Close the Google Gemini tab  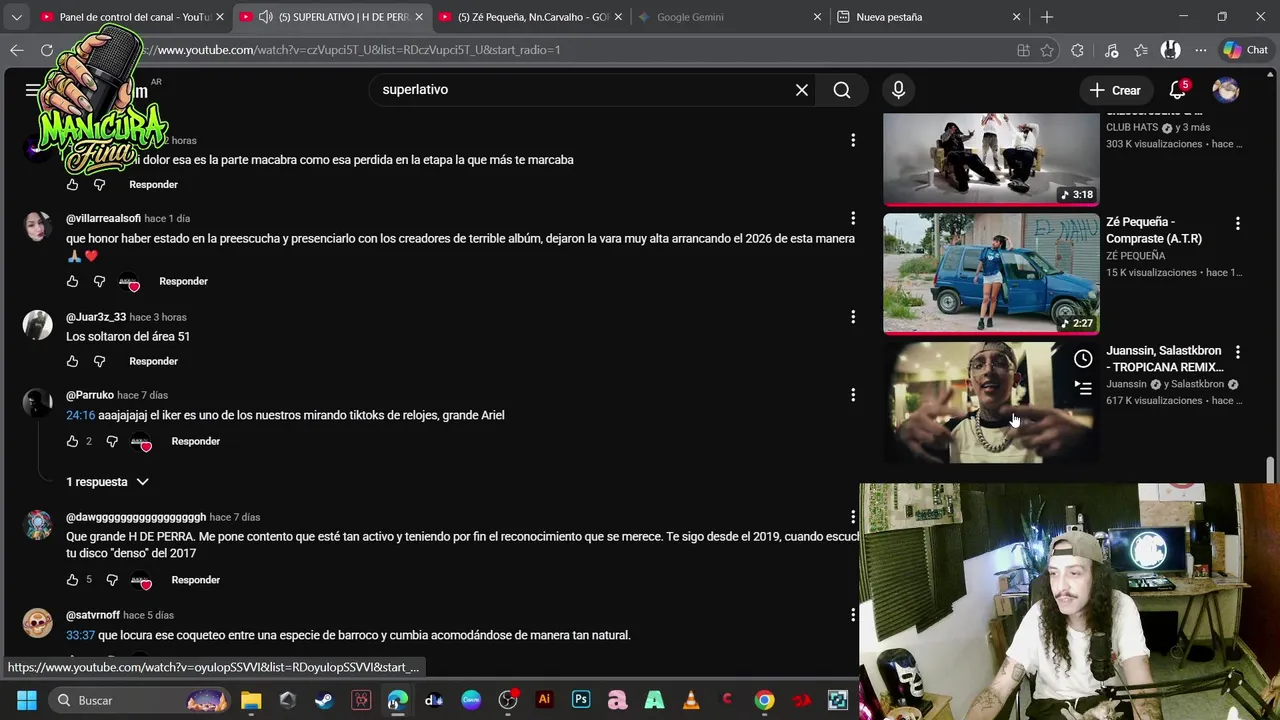(817, 17)
